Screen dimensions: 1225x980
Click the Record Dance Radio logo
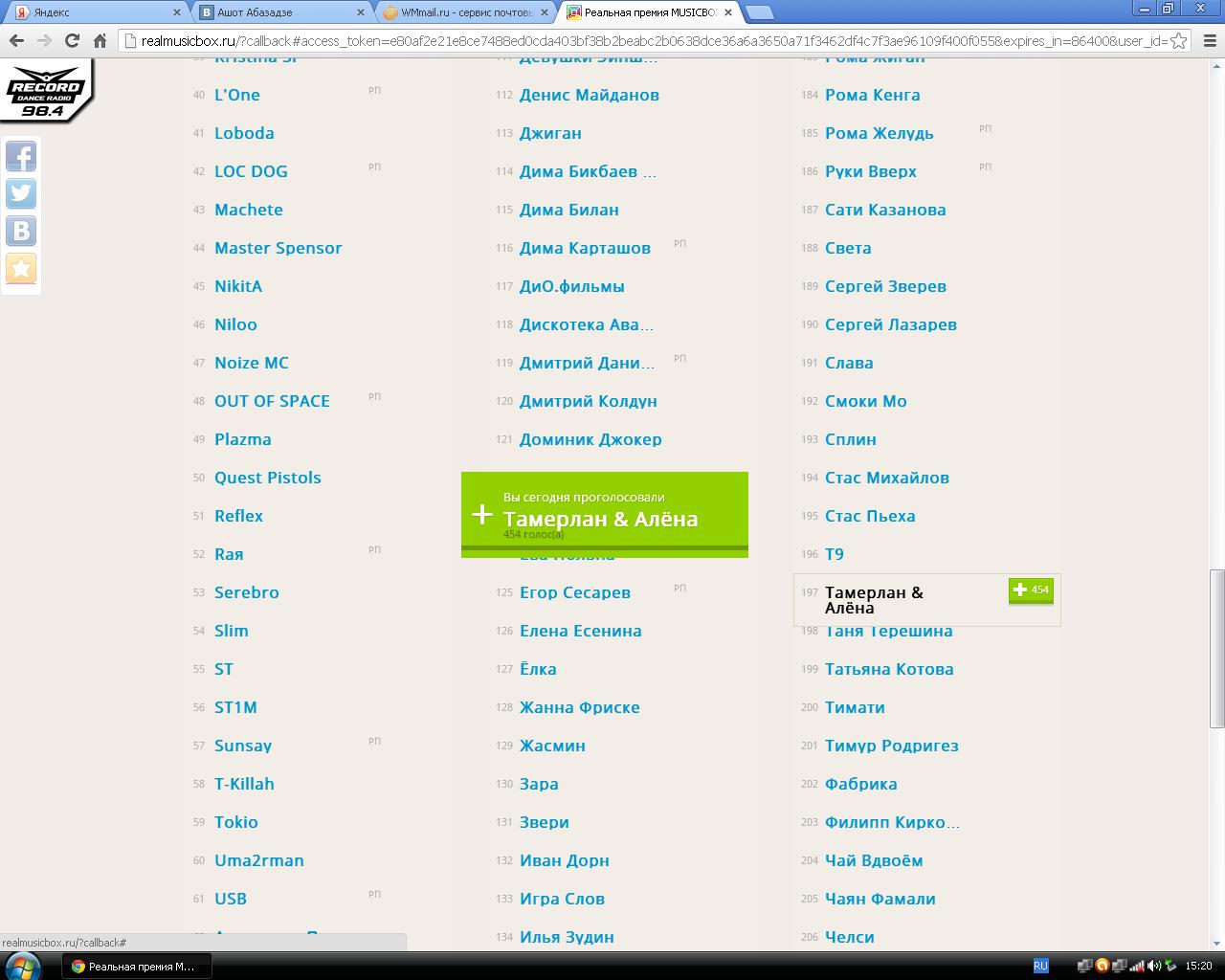[46, 92]
